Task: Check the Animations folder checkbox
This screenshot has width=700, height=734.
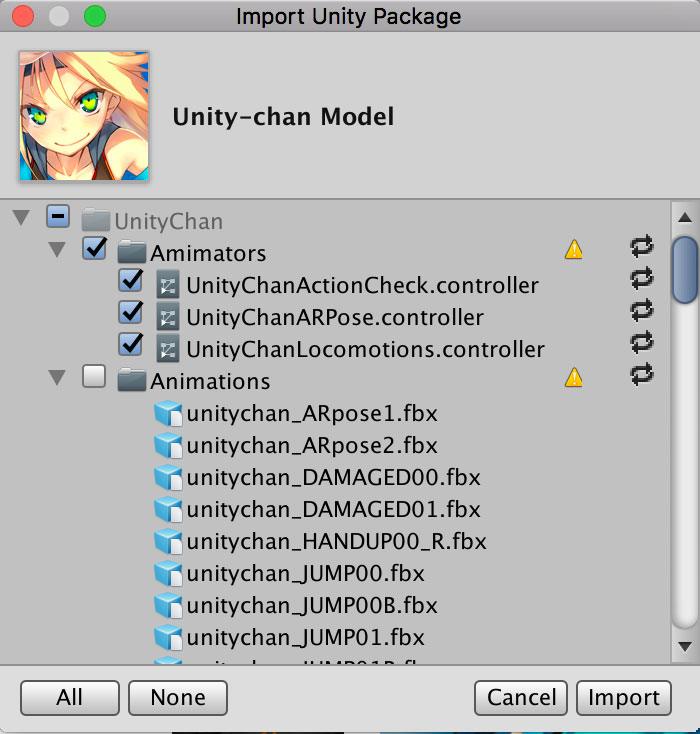Action: click(x=94, y=376)
